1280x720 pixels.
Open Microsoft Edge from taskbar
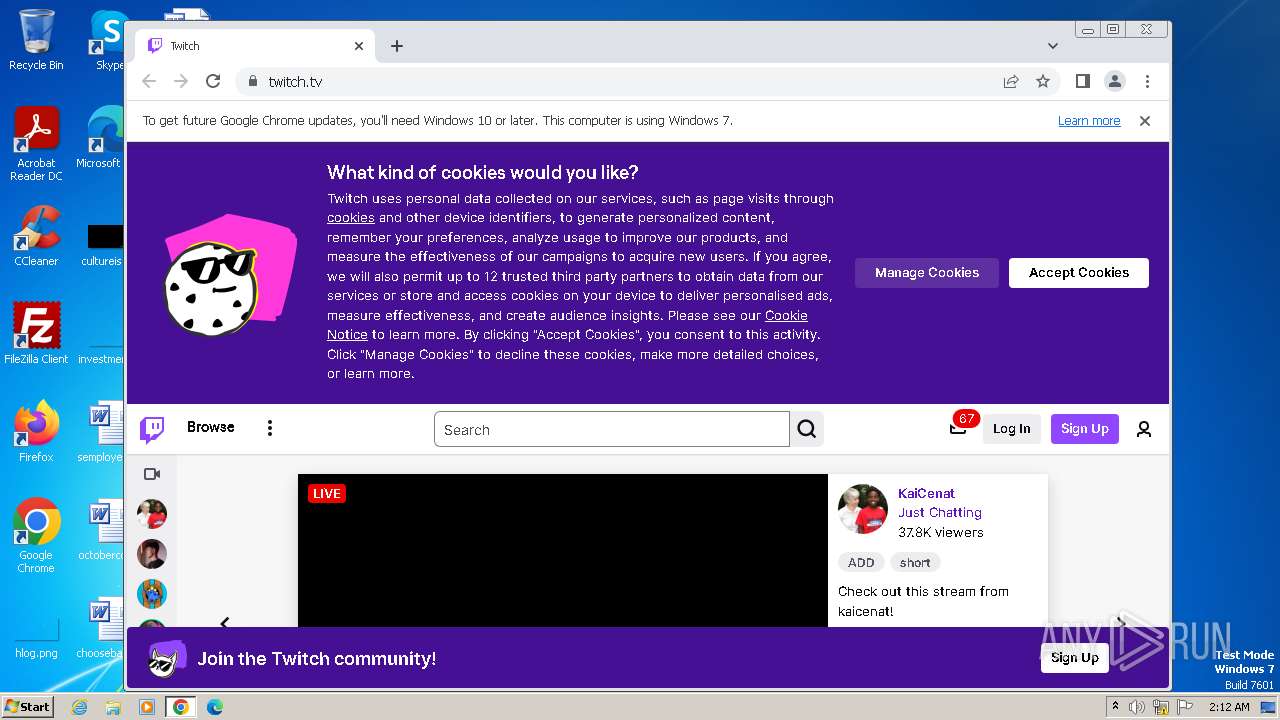[x=214, y=707]
